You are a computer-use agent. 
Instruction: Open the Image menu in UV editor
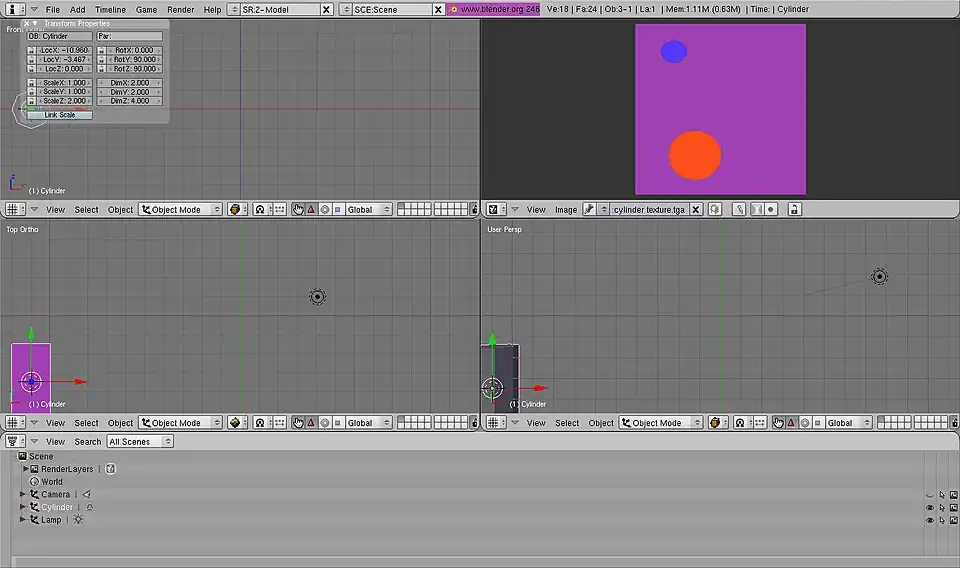click(566, 210)
